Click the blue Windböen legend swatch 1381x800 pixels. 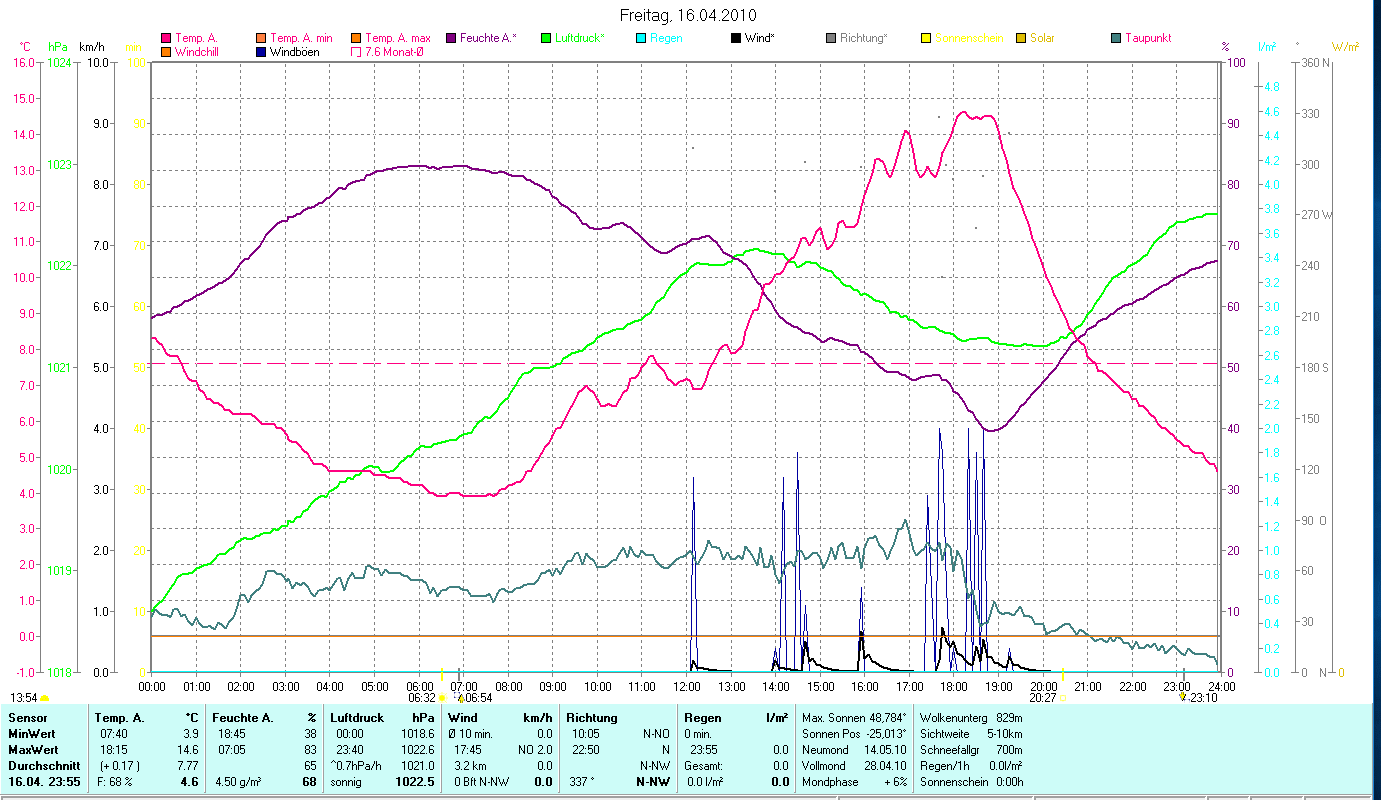[x=262, y=51]
